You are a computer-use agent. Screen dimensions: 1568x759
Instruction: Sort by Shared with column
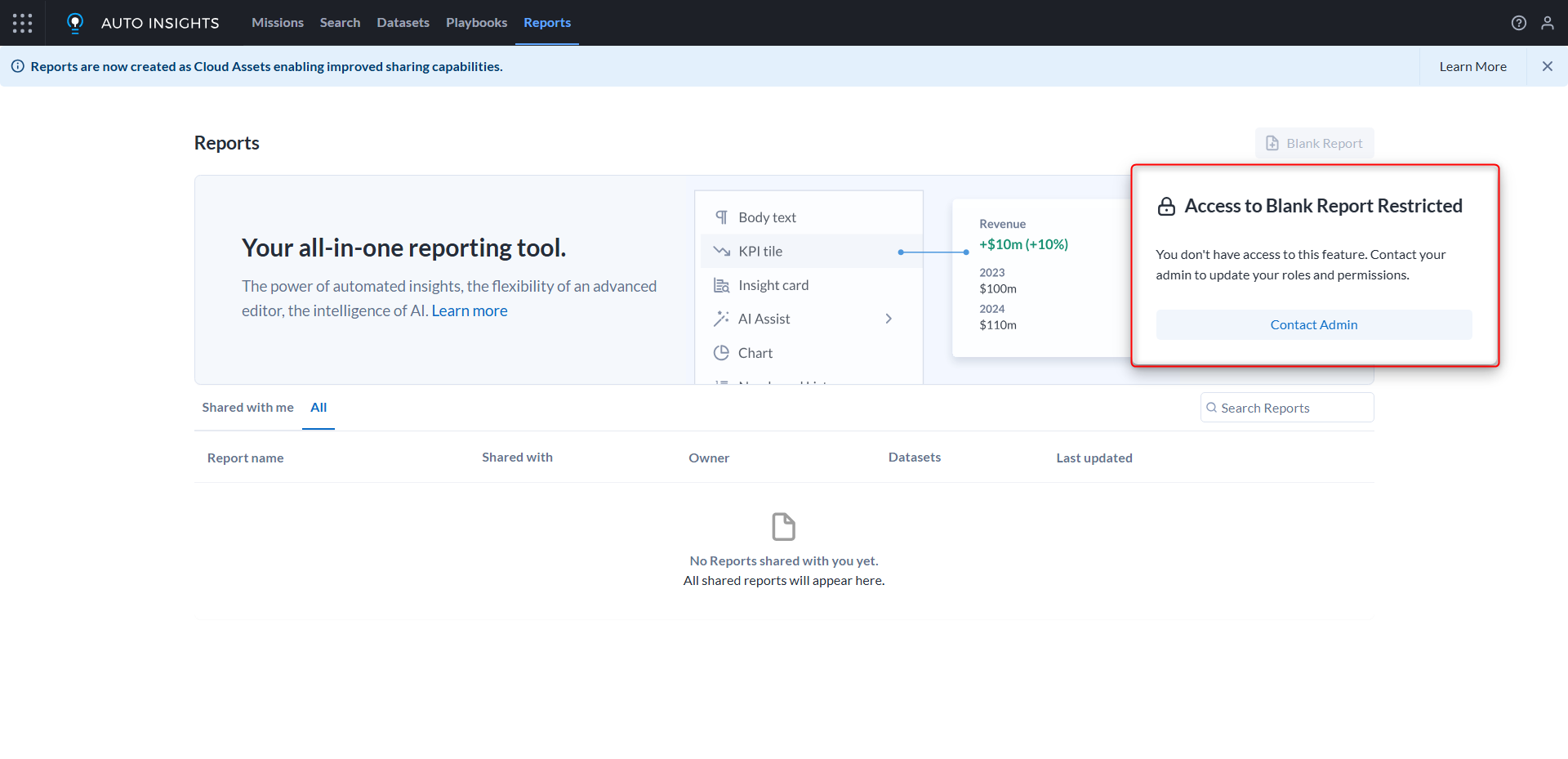tap(517, 458)
